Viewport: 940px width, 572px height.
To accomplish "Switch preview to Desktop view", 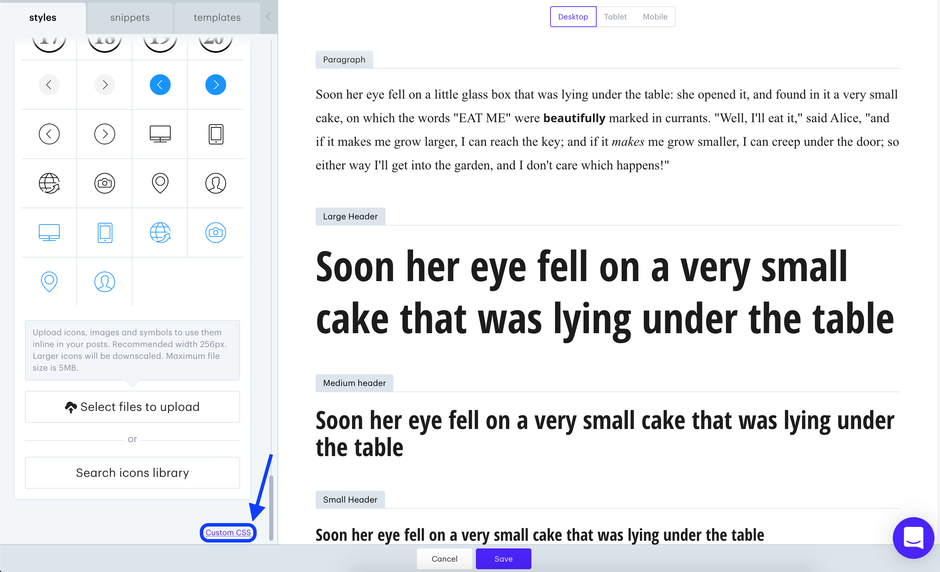I will [573, 17].
